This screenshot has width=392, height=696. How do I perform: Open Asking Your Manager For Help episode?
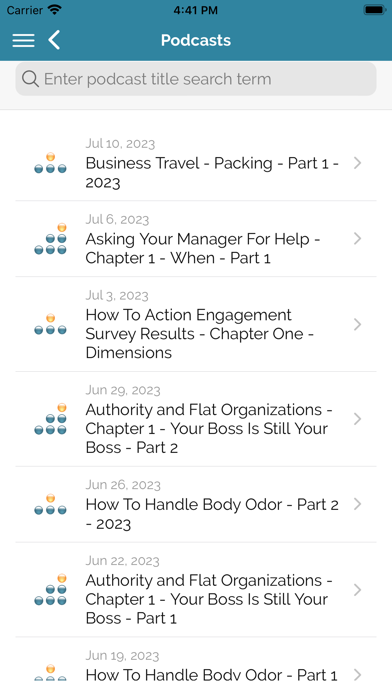(196, 239)
